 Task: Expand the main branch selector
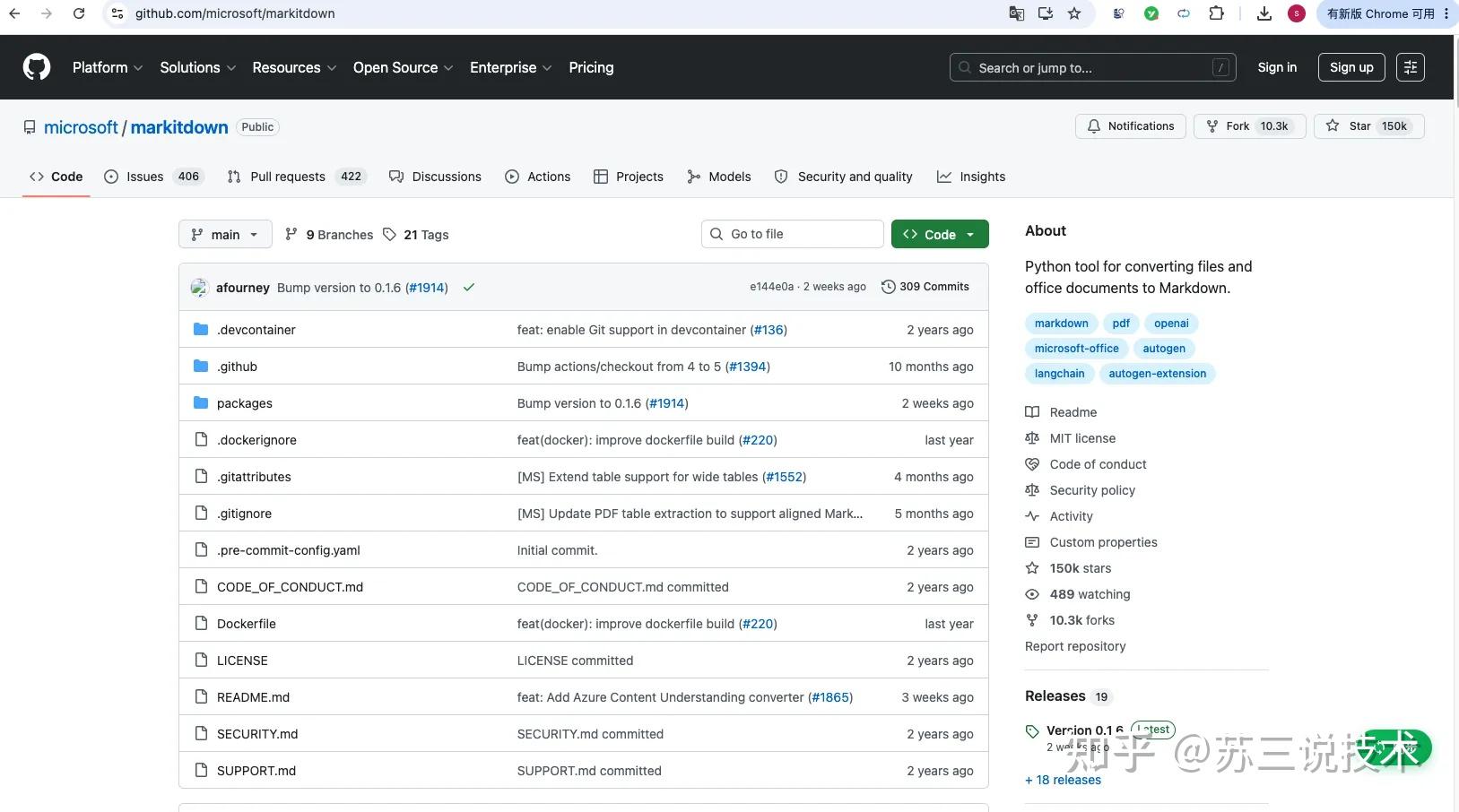coord(225,235)
